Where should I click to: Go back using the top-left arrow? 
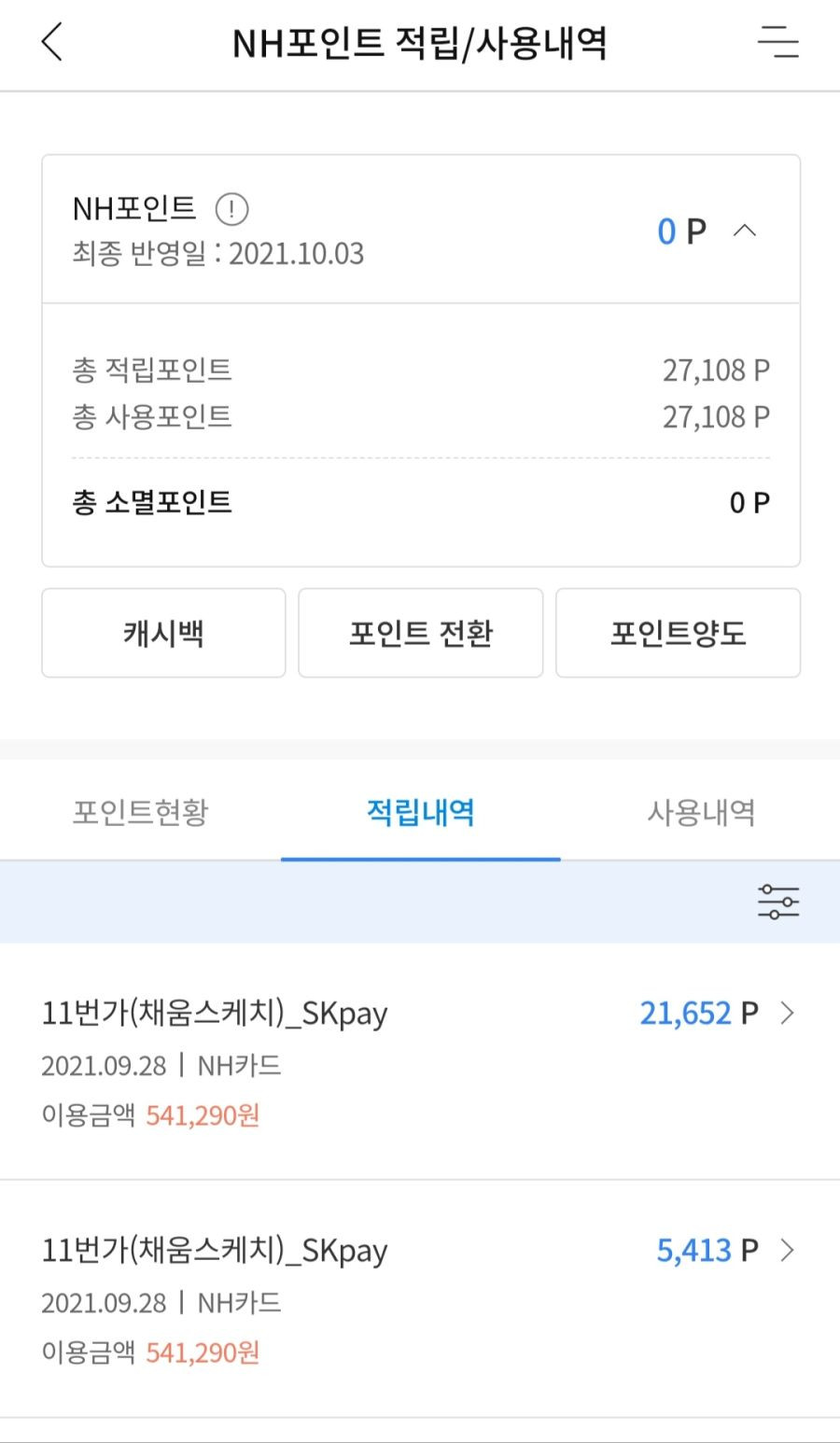tap(52, 43)
